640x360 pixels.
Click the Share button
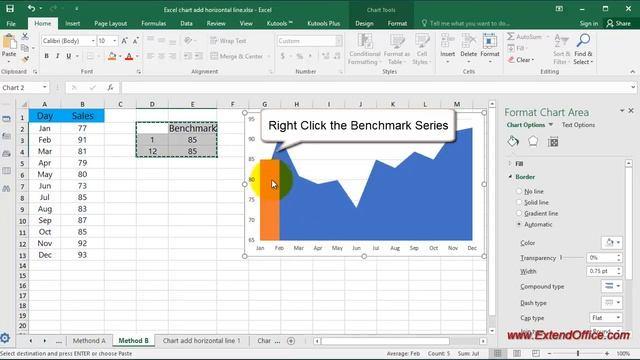[x=618, y=23]
